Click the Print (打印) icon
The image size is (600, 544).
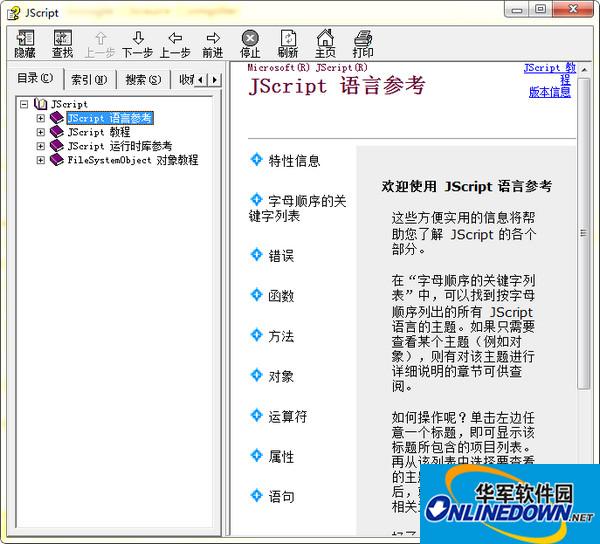click(x=363, y=38)
